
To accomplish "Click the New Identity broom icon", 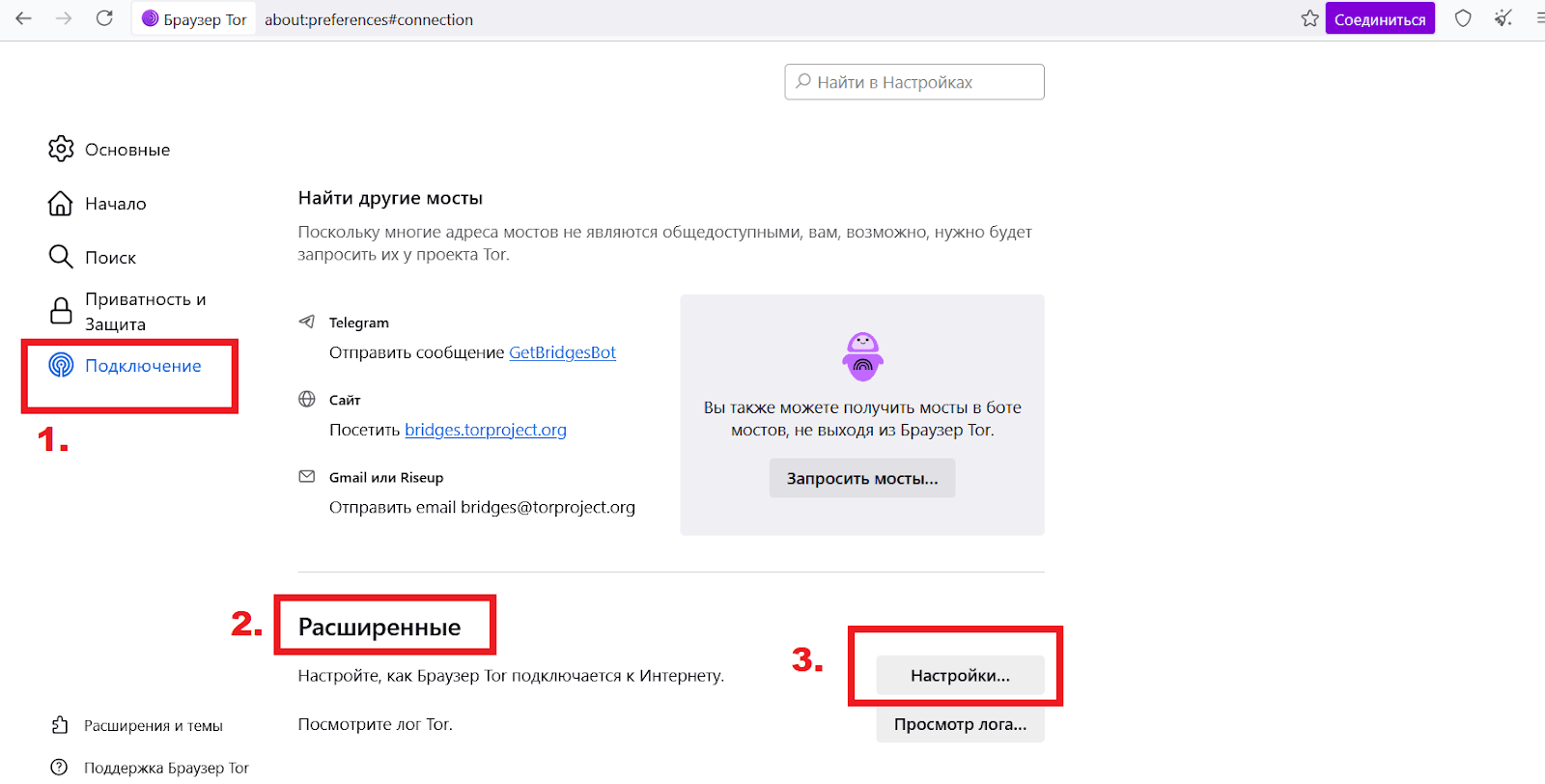I will coord(1503,18).
